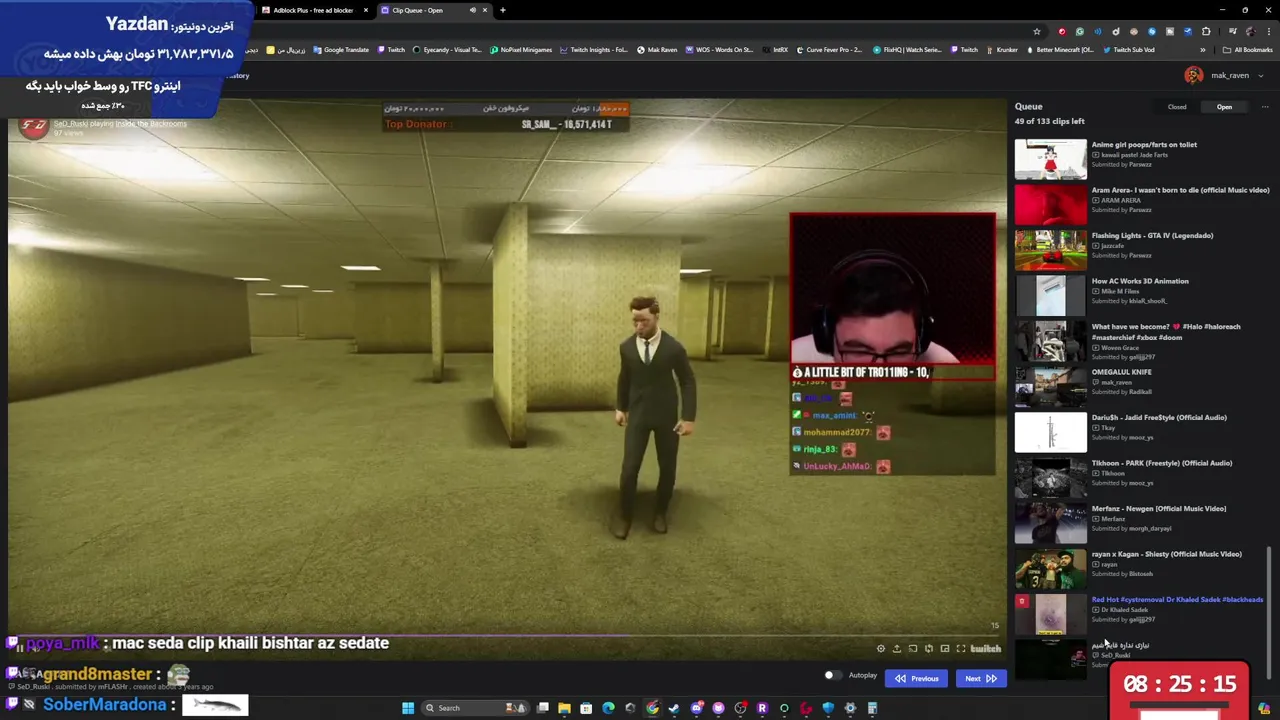Select OMEGALUL KNIFE clip title
This screenshot has height=720, width=1280.
point(1121,372)
